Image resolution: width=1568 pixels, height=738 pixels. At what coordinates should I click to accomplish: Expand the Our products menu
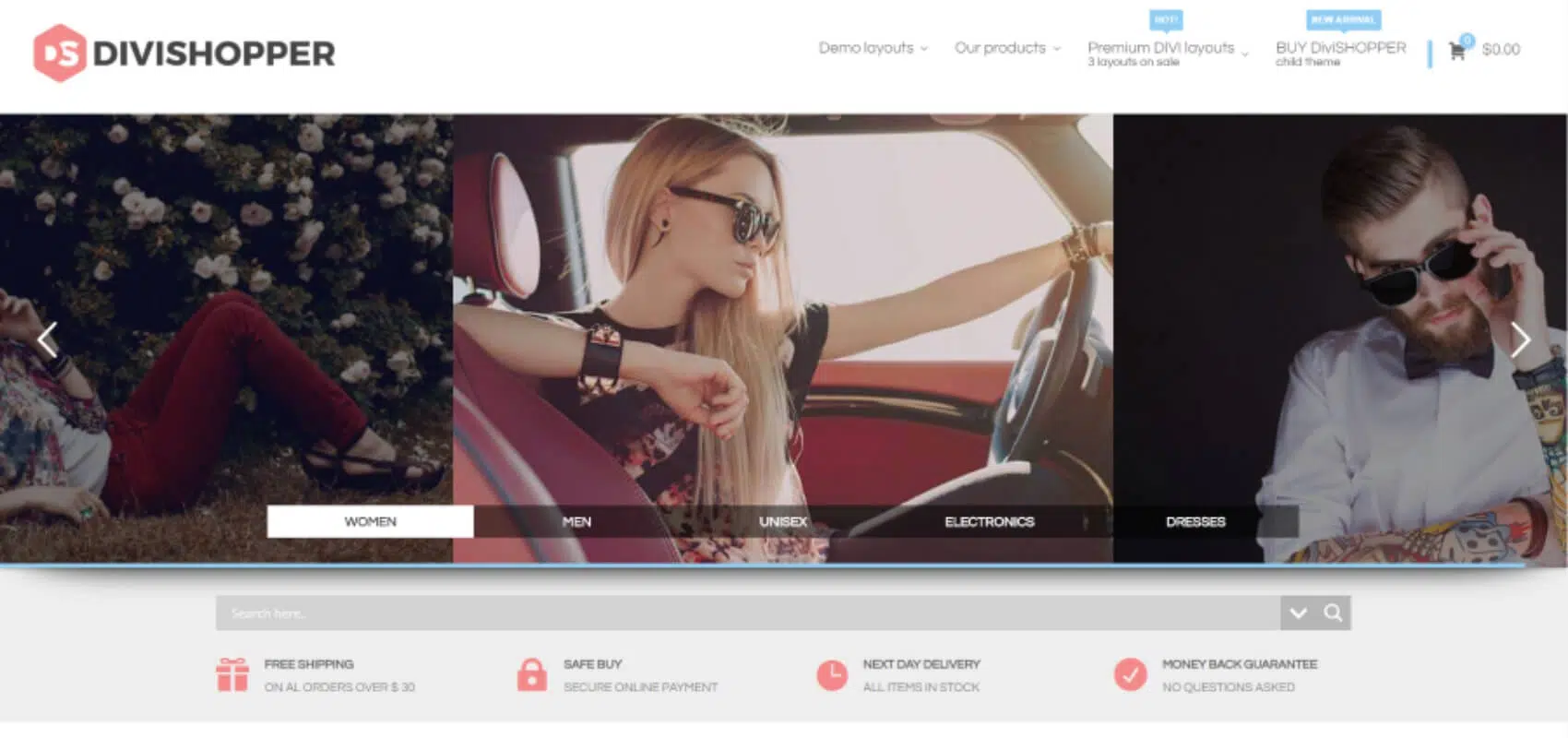(x=1007, y=48)
